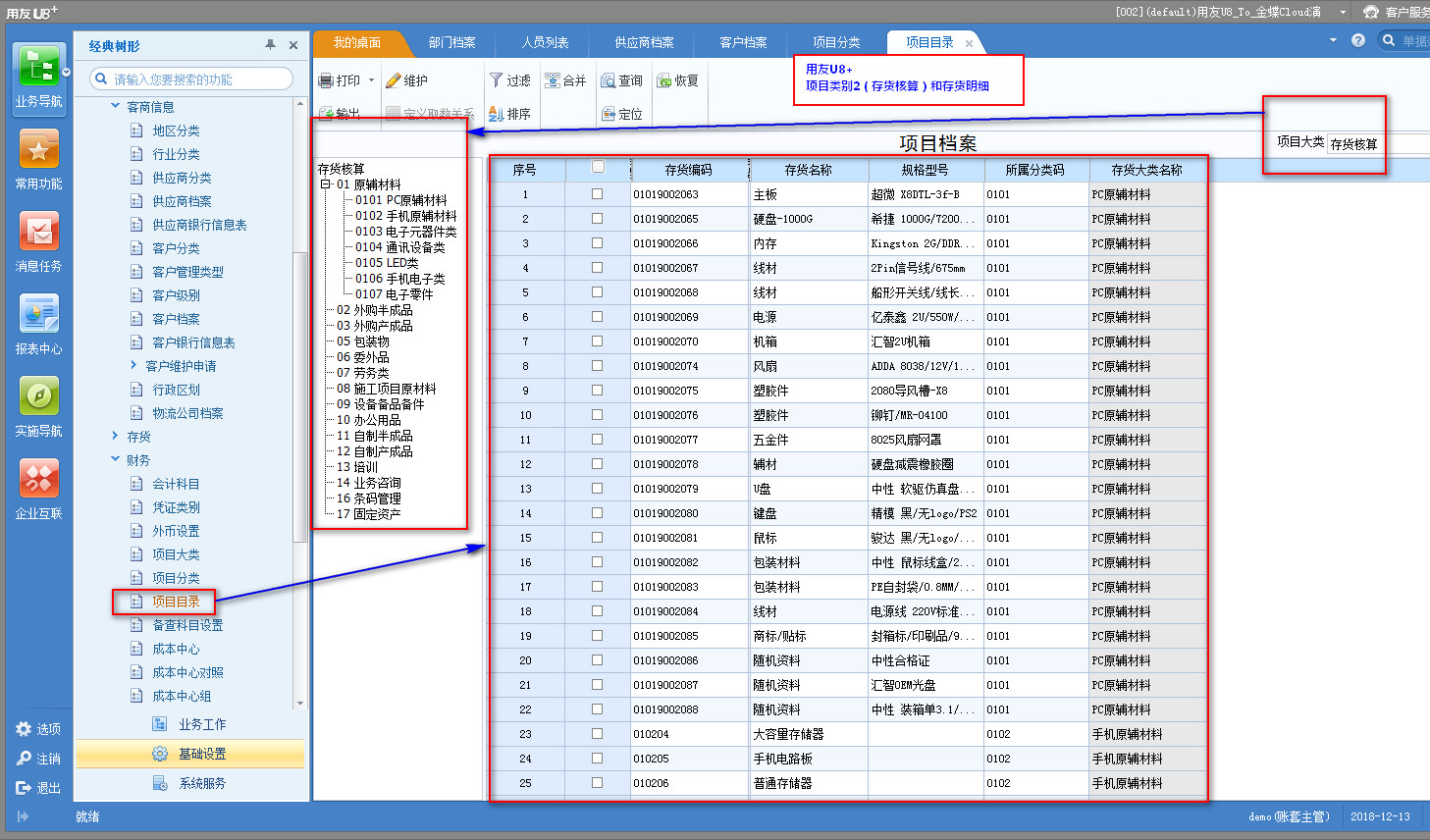Switch to the 我的桌面 tab
Screen dimensions: 1430x840
point(356,42)
